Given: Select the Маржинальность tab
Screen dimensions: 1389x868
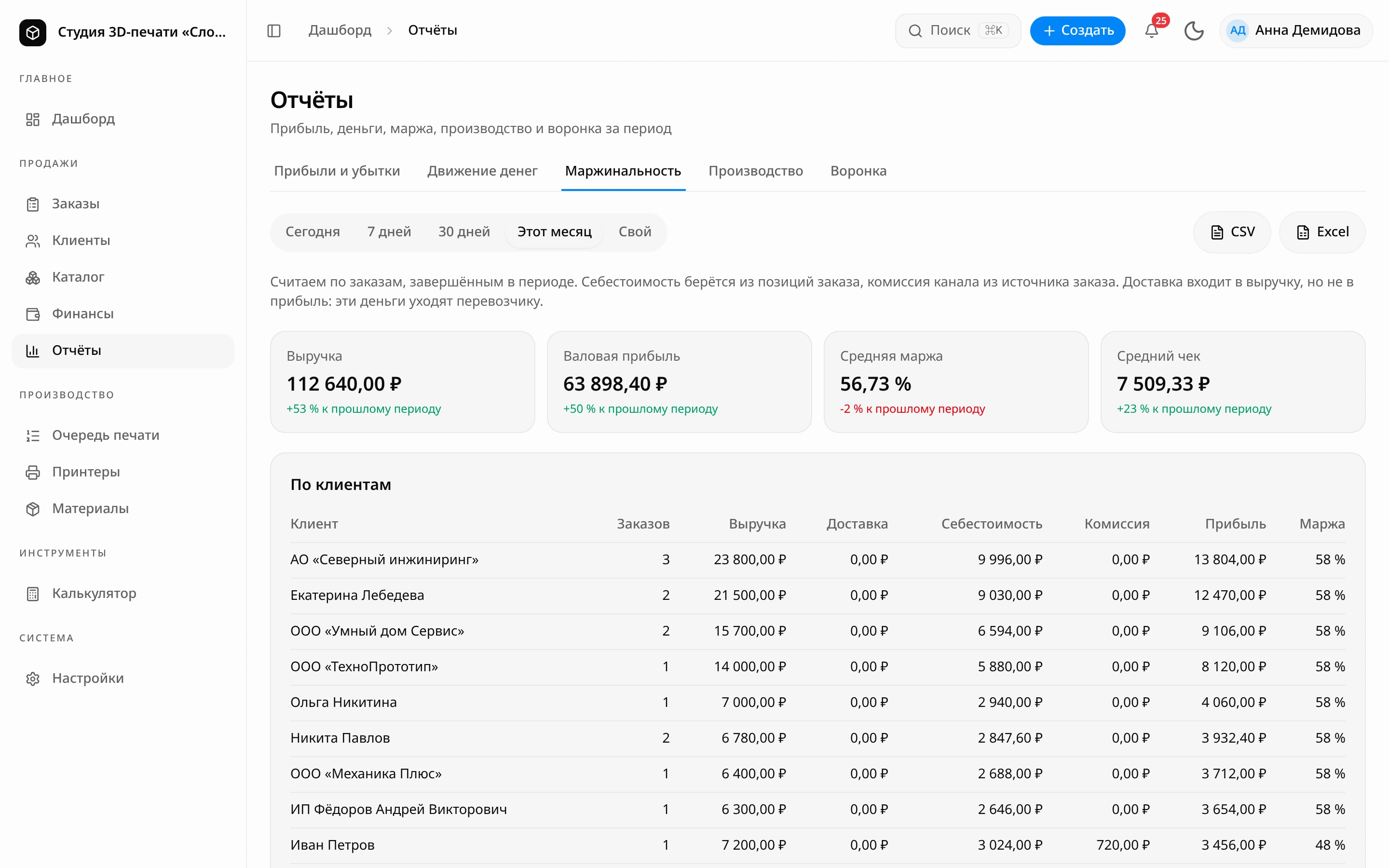Looking at the screenshot, I should (x=623, y=171).
